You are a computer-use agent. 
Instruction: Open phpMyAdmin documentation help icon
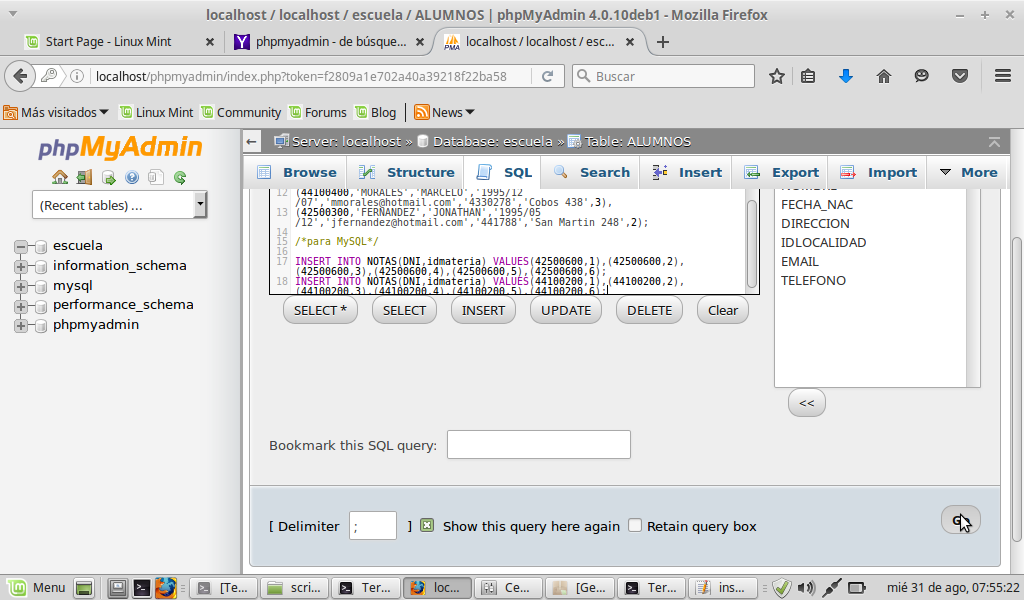click(x=132, y=178)
